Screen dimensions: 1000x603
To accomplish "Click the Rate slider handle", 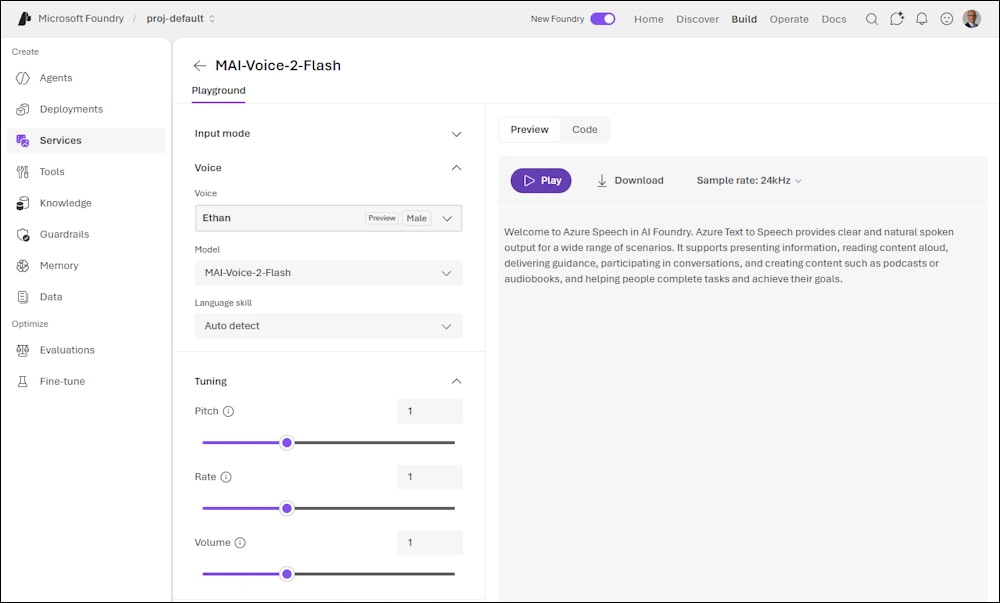I will click(x=287, y=508).
